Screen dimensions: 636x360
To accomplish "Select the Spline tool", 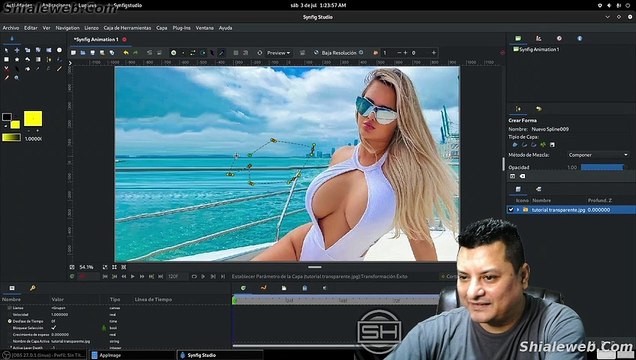I will point(49,60).
